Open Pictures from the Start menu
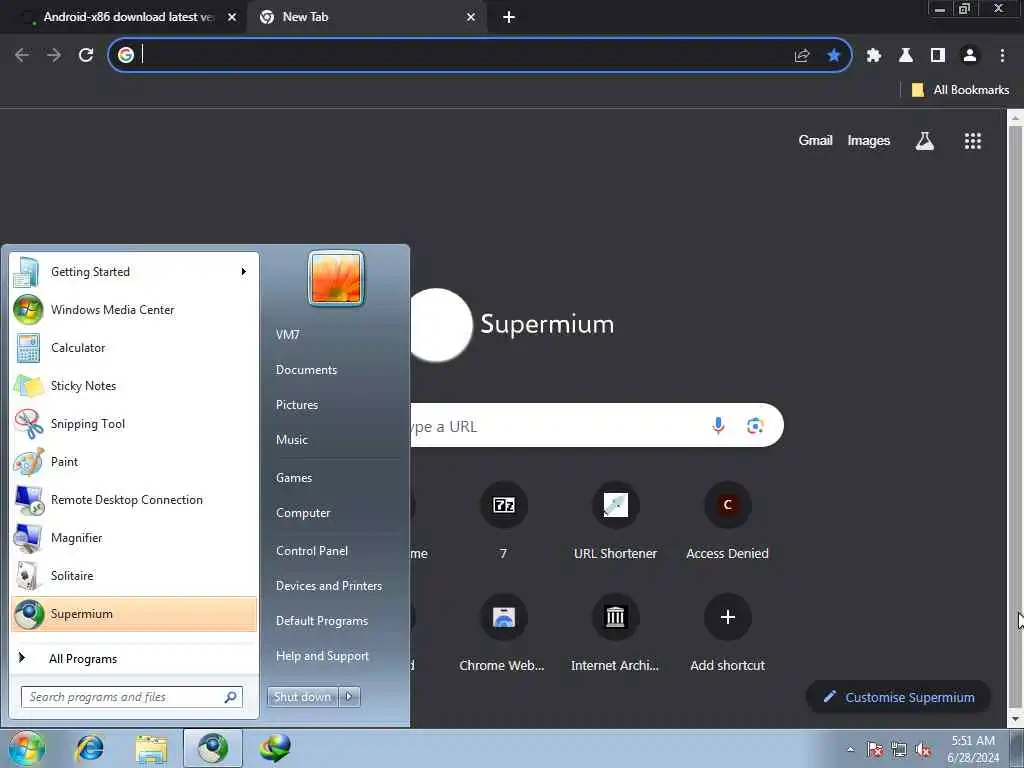The height and width of the screenshot is (768, 1024). [296, 405]
